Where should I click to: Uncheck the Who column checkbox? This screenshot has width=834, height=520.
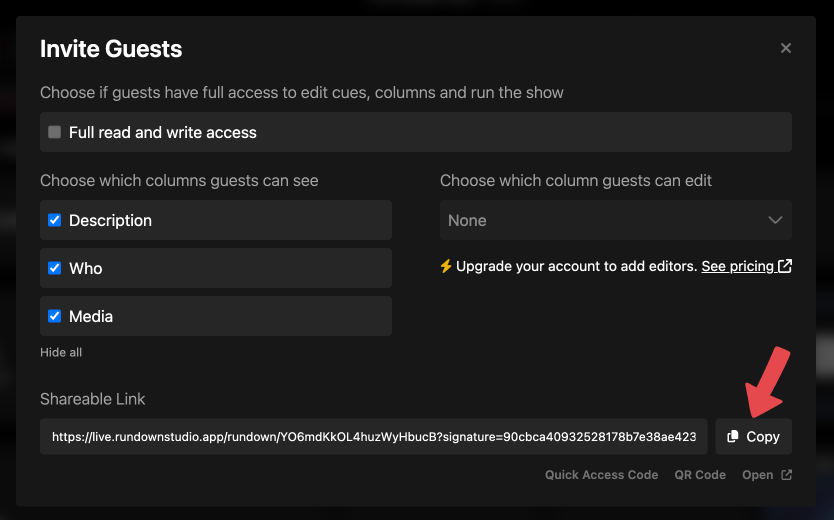54,268
